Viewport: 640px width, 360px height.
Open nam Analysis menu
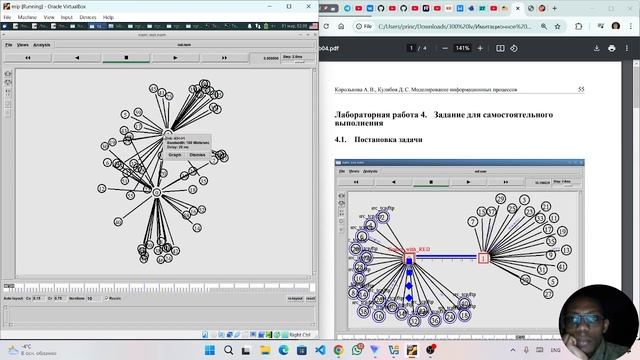(42, 45)
